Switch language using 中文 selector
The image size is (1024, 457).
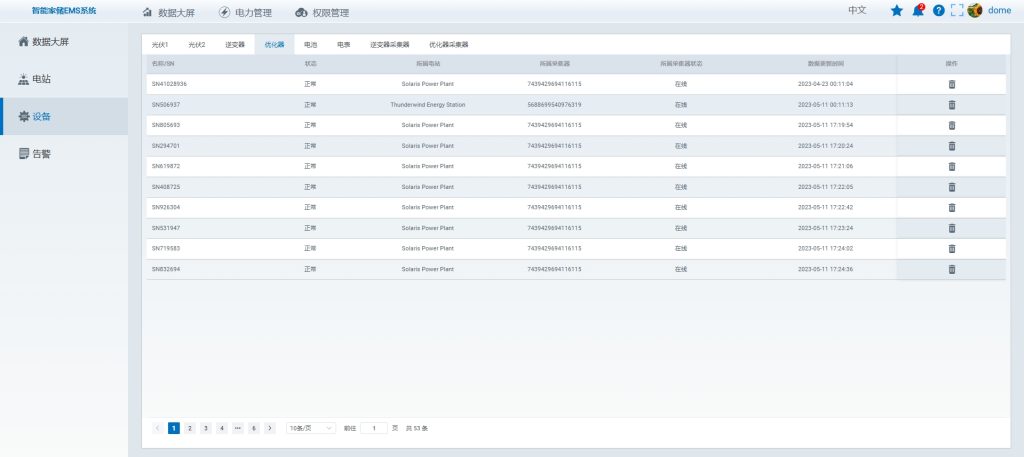pyautogui.click(x=857, y=11)
